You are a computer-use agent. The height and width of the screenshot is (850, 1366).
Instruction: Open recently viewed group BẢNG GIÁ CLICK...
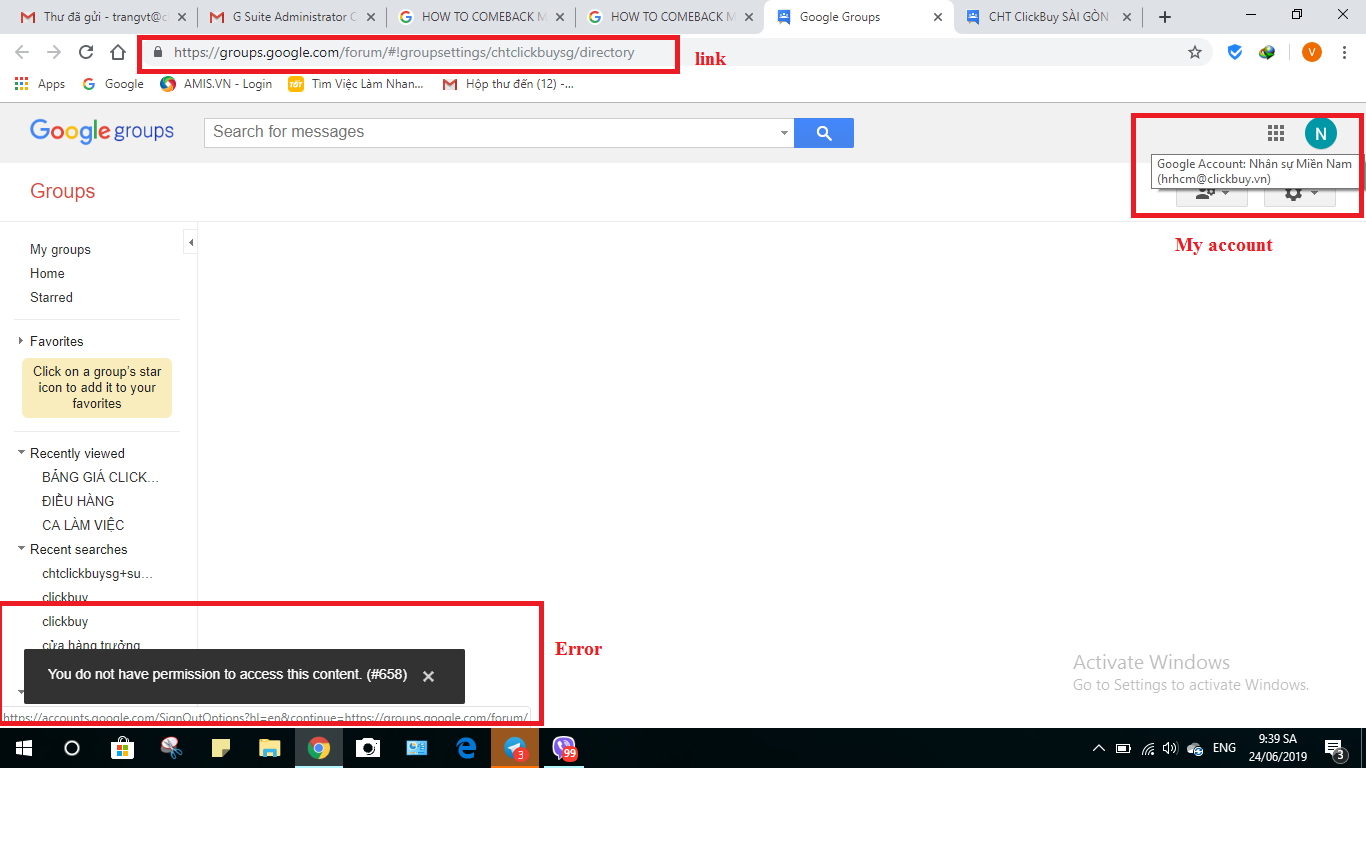coord(100,477)
